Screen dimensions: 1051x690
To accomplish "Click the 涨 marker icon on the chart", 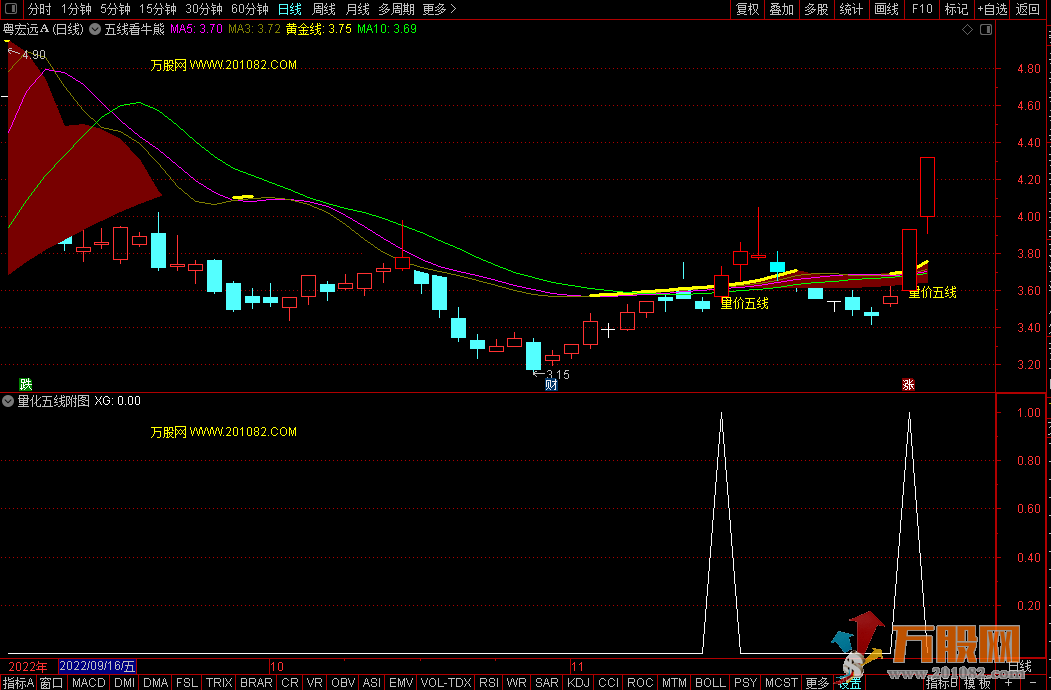I will point(908,384).
